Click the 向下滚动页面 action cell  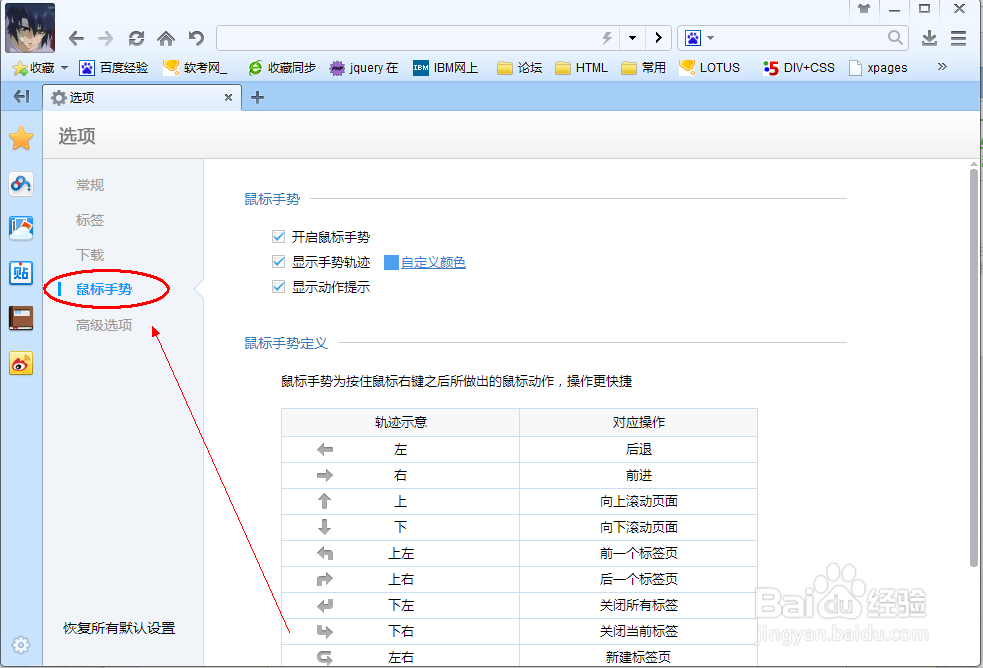(x=638, y=528)
